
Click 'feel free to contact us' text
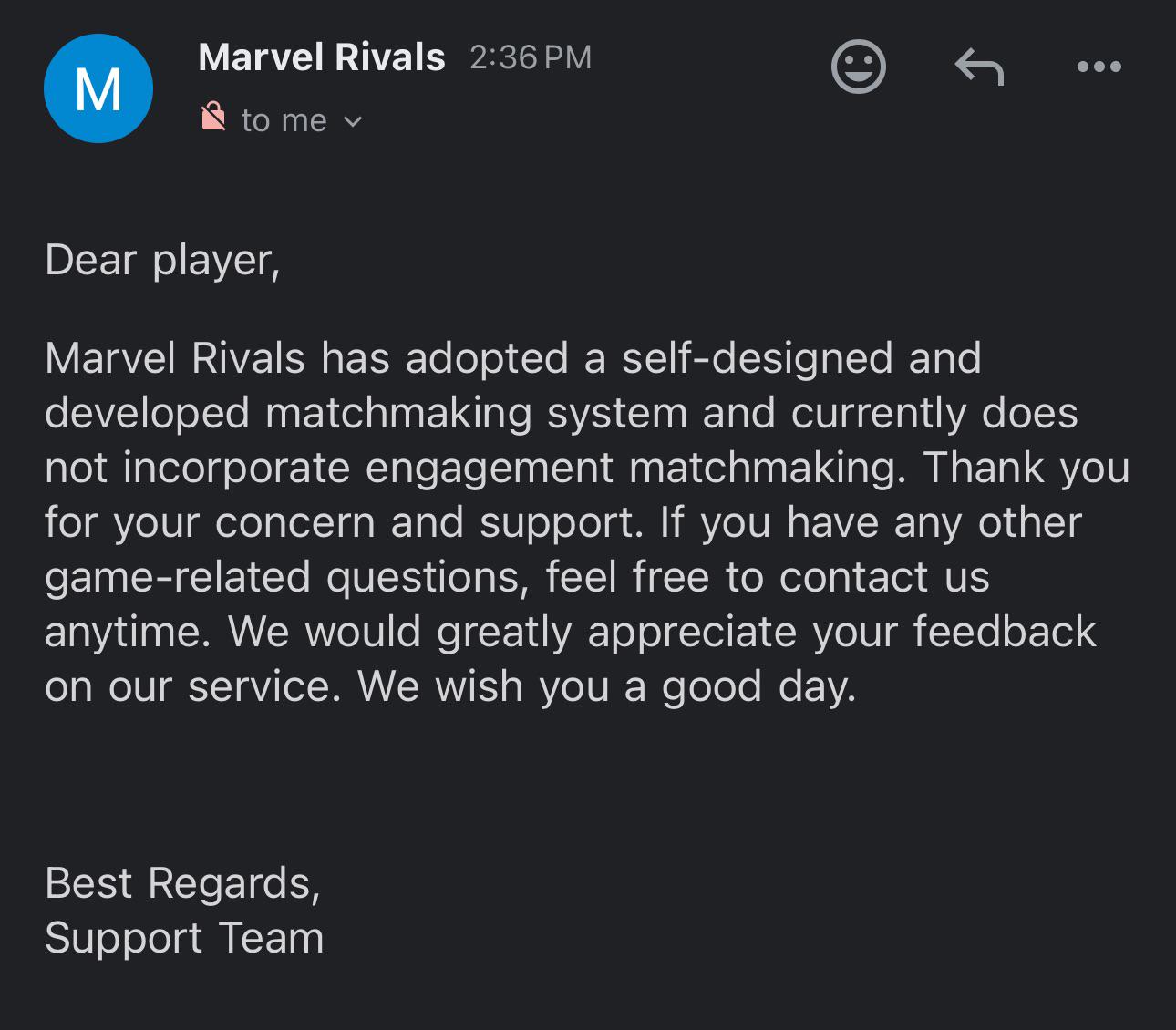(x=768, y=577)
